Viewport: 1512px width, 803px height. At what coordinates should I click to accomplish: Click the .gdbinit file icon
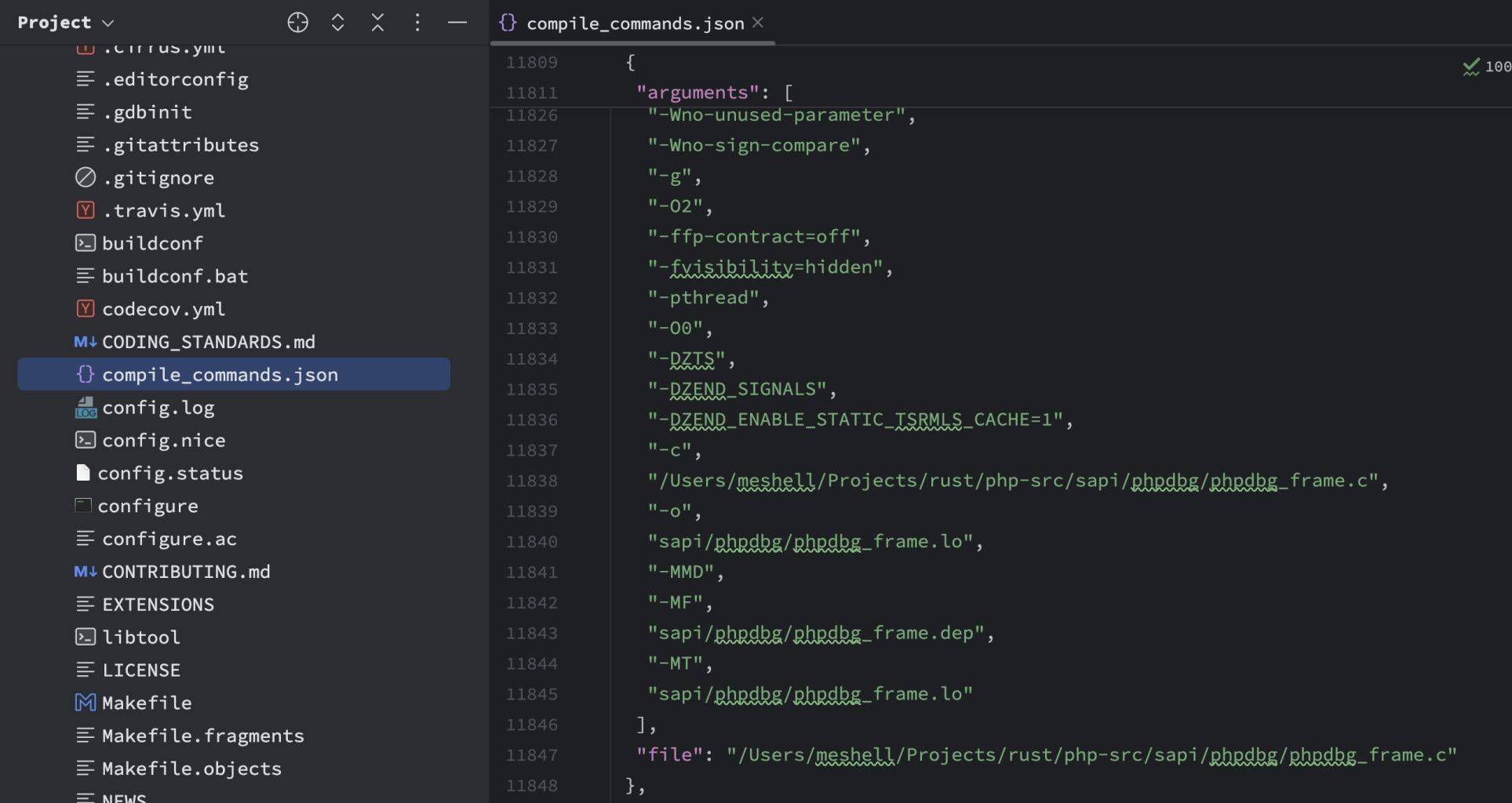(x=85, y=112)
